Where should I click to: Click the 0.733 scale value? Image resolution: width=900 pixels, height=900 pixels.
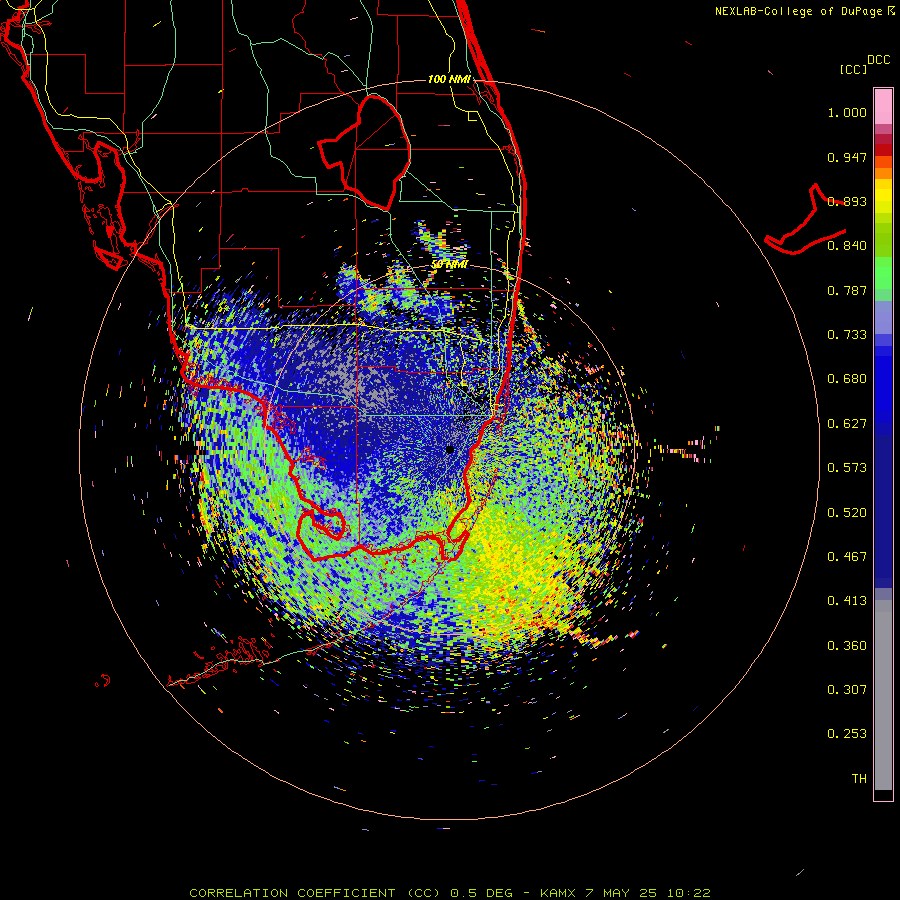click(847, 335)
